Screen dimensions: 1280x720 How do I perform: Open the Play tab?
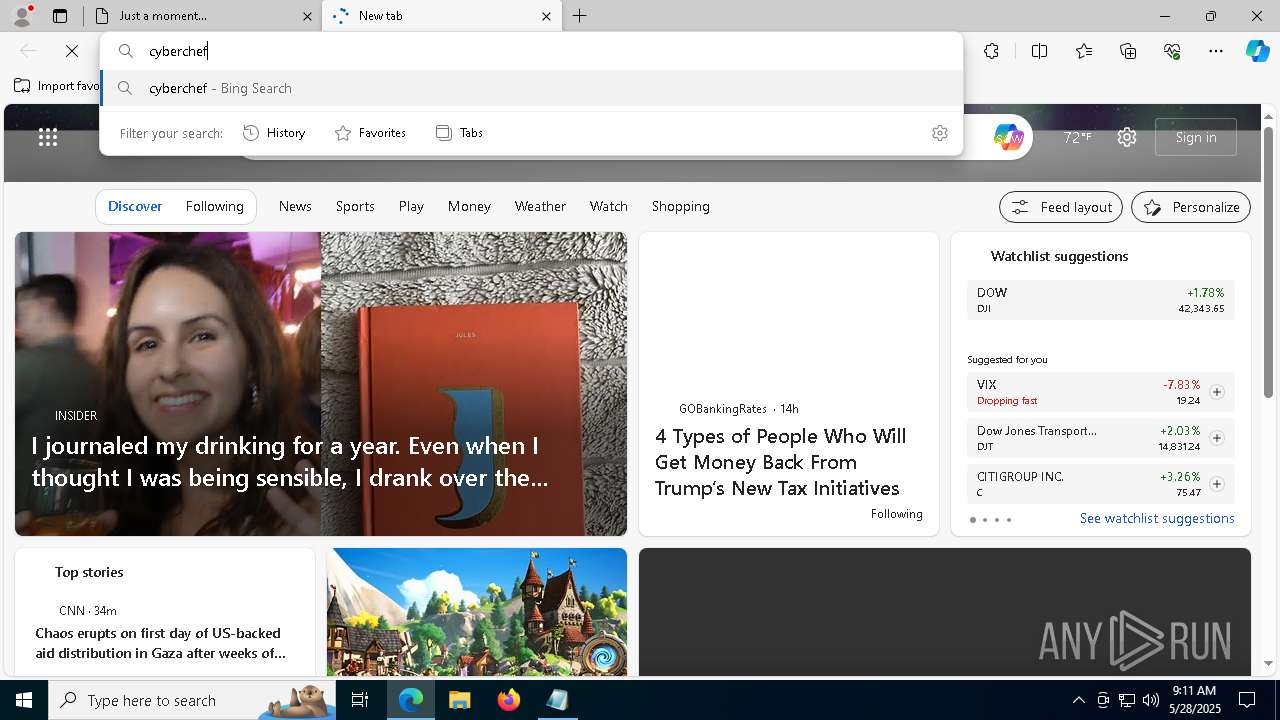coord(411,206)
